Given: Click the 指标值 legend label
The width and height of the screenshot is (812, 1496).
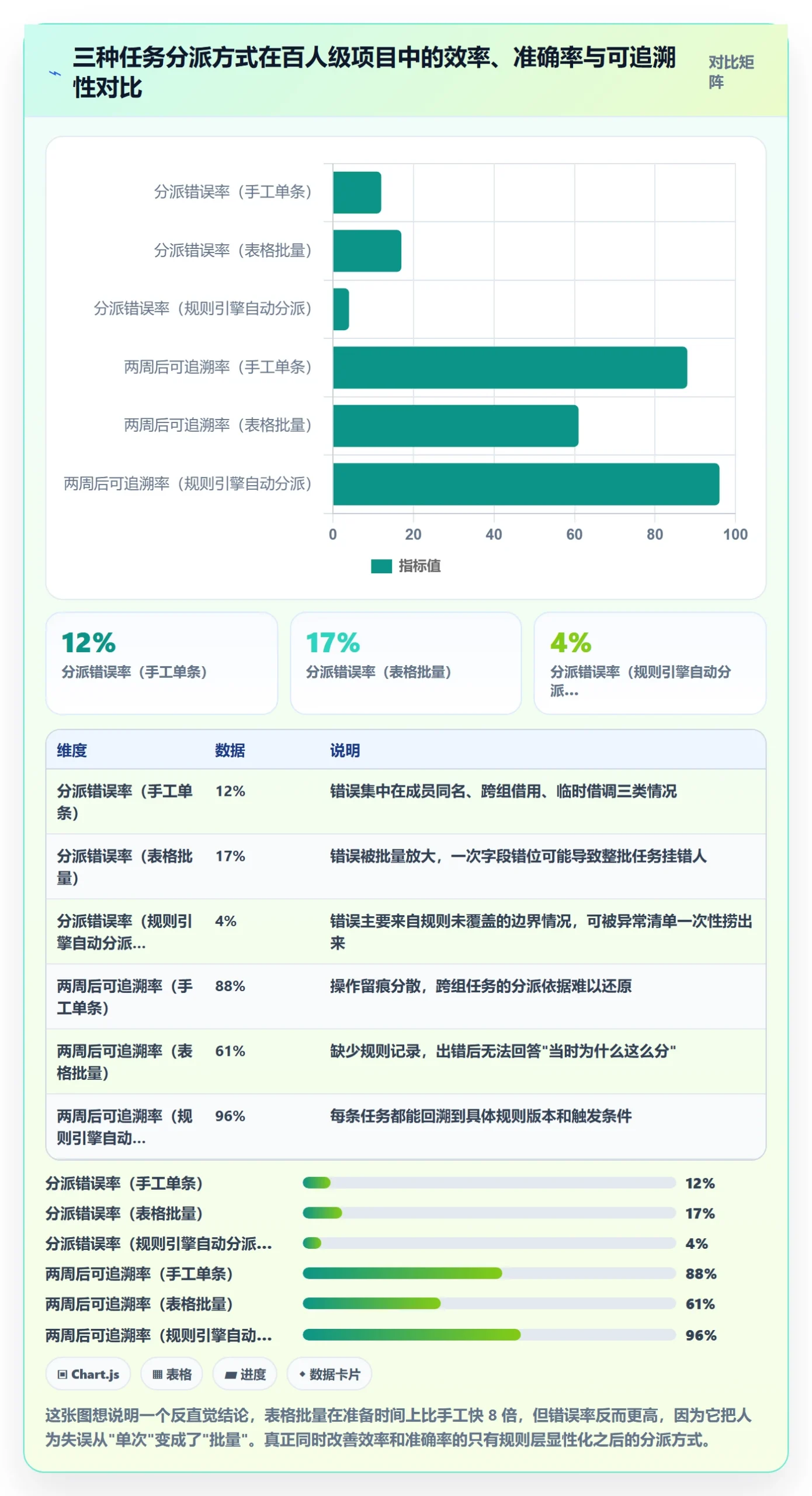Looking at the screenshot, I should click(419, 566).
